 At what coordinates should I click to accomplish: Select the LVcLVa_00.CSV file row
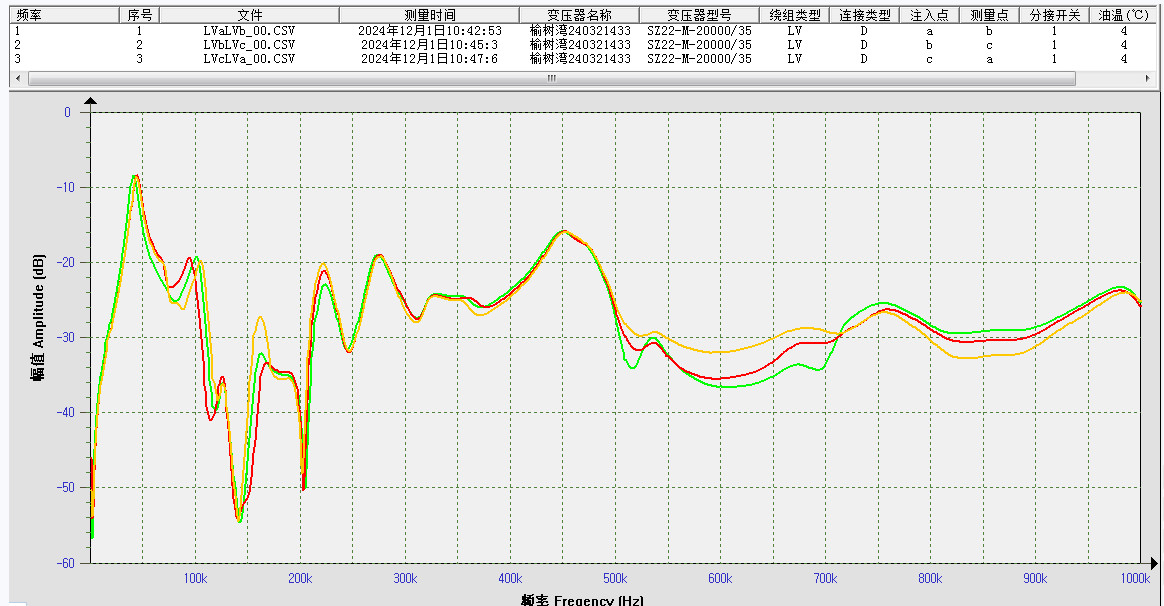click(248, 59)
